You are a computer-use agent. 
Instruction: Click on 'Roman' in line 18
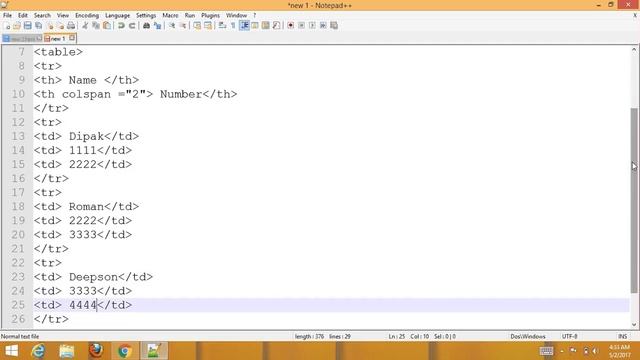click(x=86, y=207)
